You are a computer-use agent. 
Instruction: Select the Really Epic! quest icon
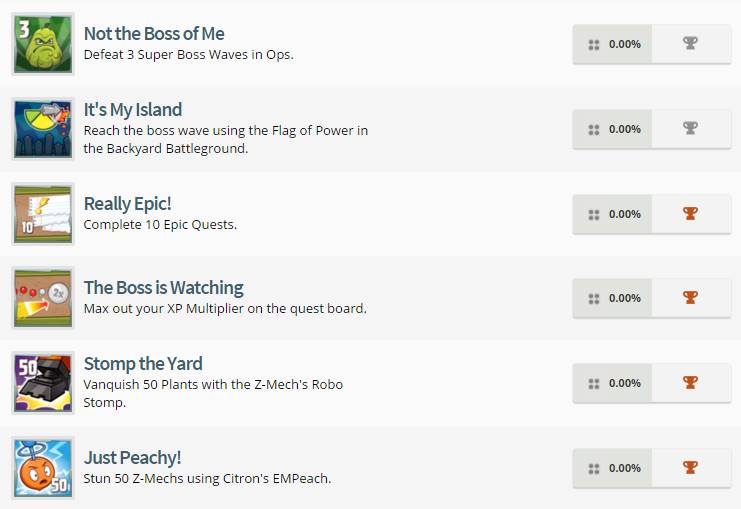[x=43, y=214]
